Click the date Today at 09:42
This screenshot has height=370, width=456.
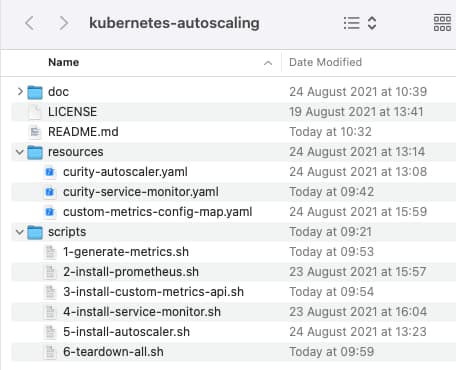(332, 192)
